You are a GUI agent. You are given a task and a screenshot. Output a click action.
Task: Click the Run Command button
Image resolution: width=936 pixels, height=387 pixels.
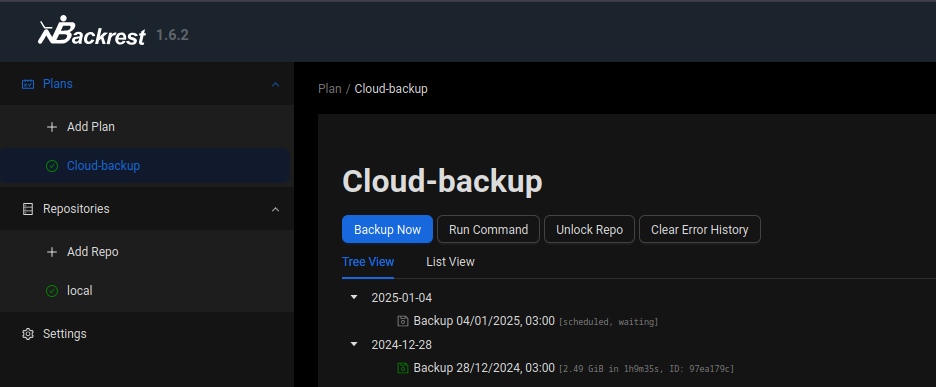(x=488, y=229)
